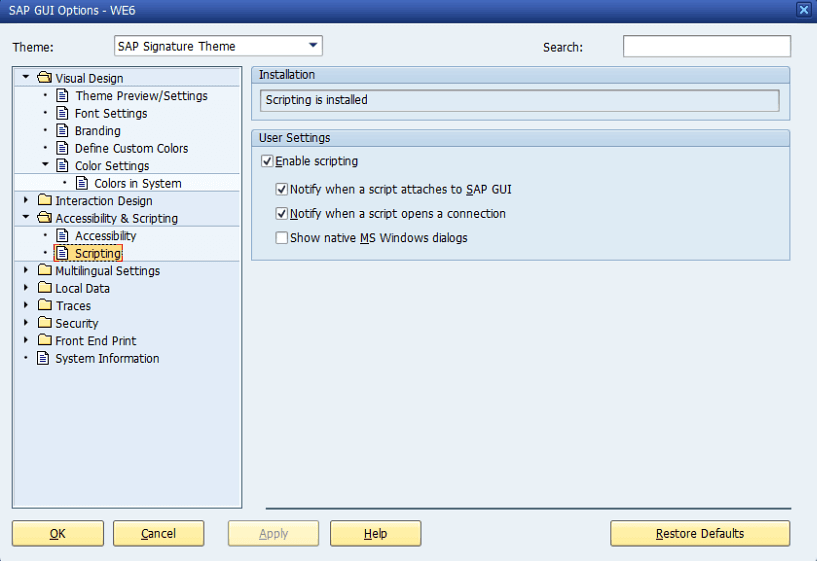Viewport: 817px width, 561px height.
Task: Click the System Information document icon
Action: tap(43, 358)
